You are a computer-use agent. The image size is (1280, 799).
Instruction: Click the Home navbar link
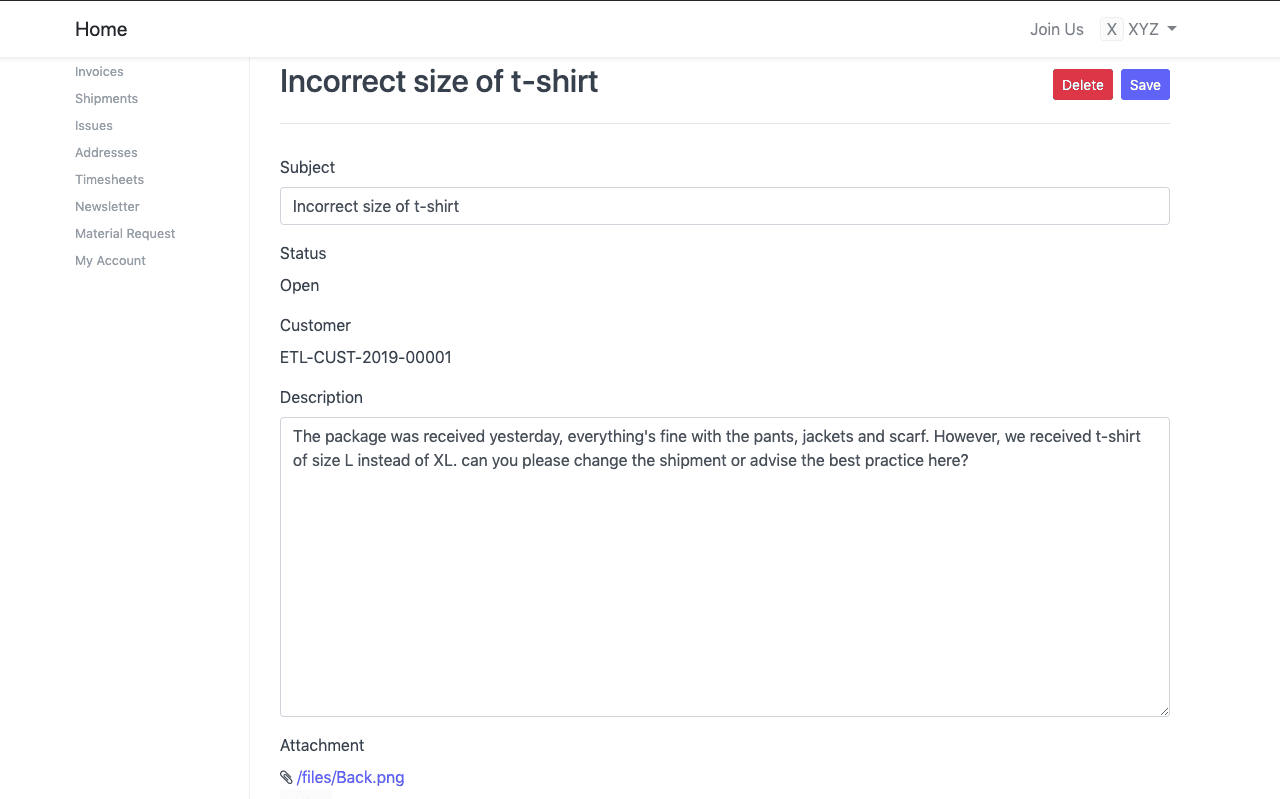[101, 29]
